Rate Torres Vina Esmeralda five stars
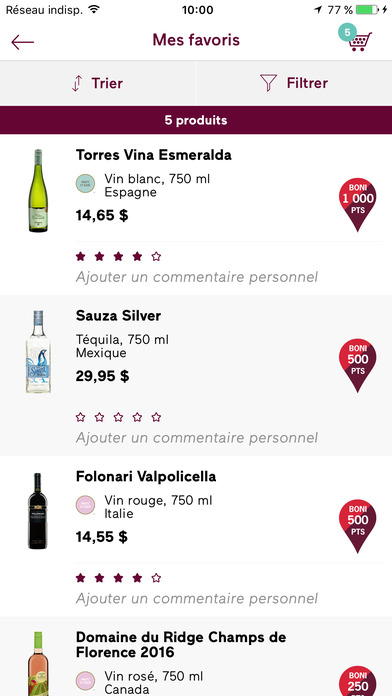Screen dimensions: 392x696 (156, 256)
